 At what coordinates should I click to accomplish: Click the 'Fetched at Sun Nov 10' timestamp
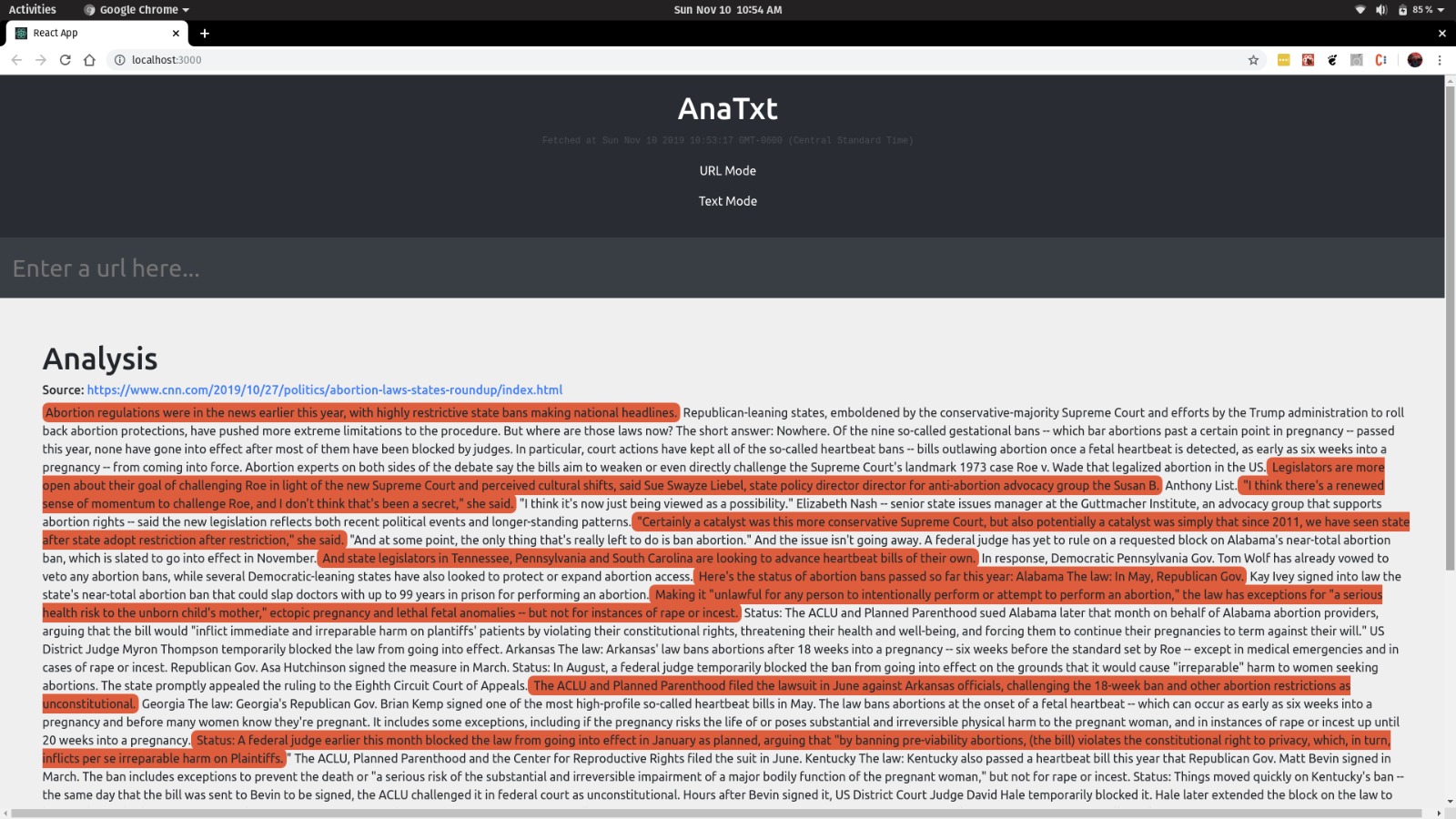pos(728,141)
